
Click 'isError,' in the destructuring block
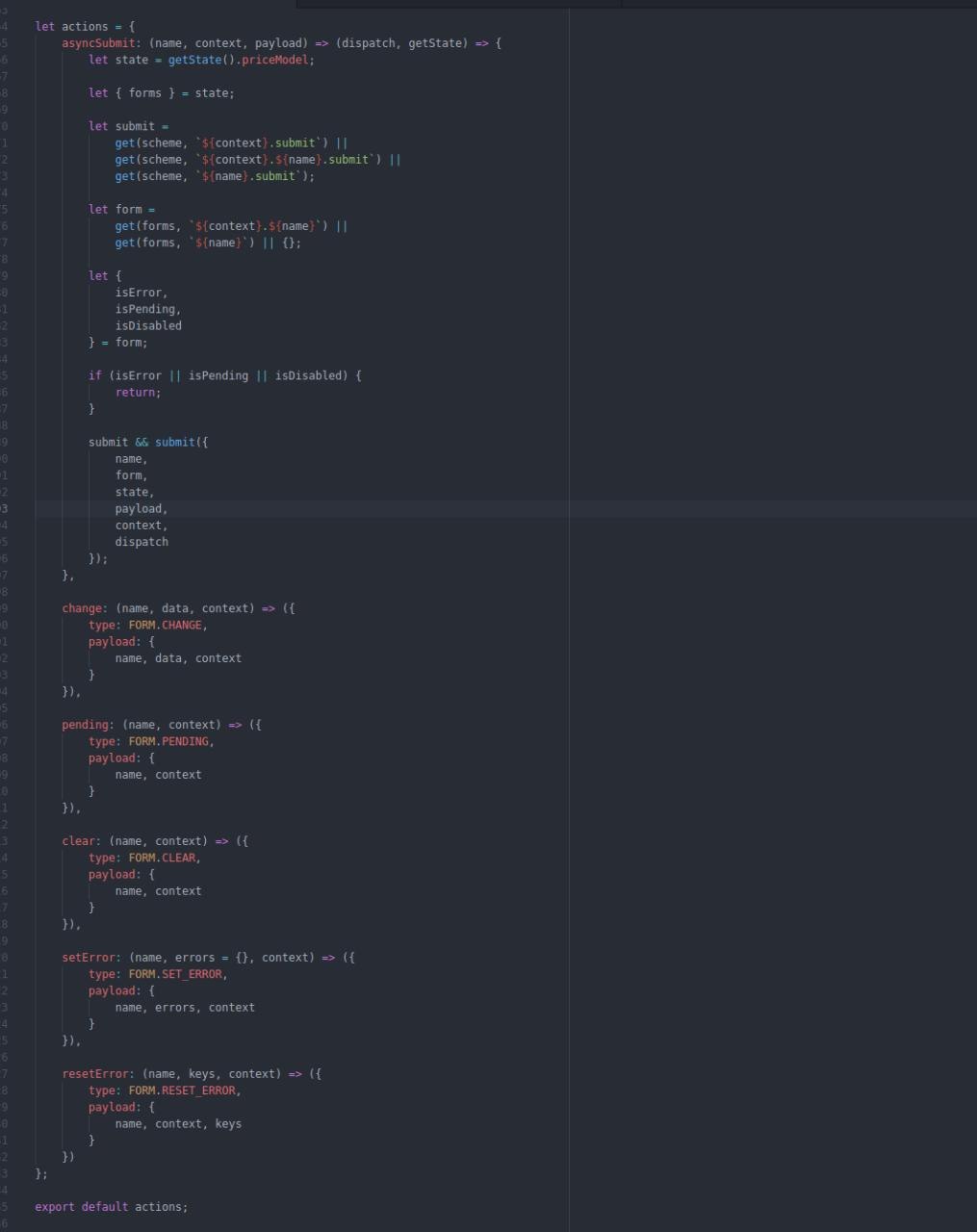click(141, 293)
